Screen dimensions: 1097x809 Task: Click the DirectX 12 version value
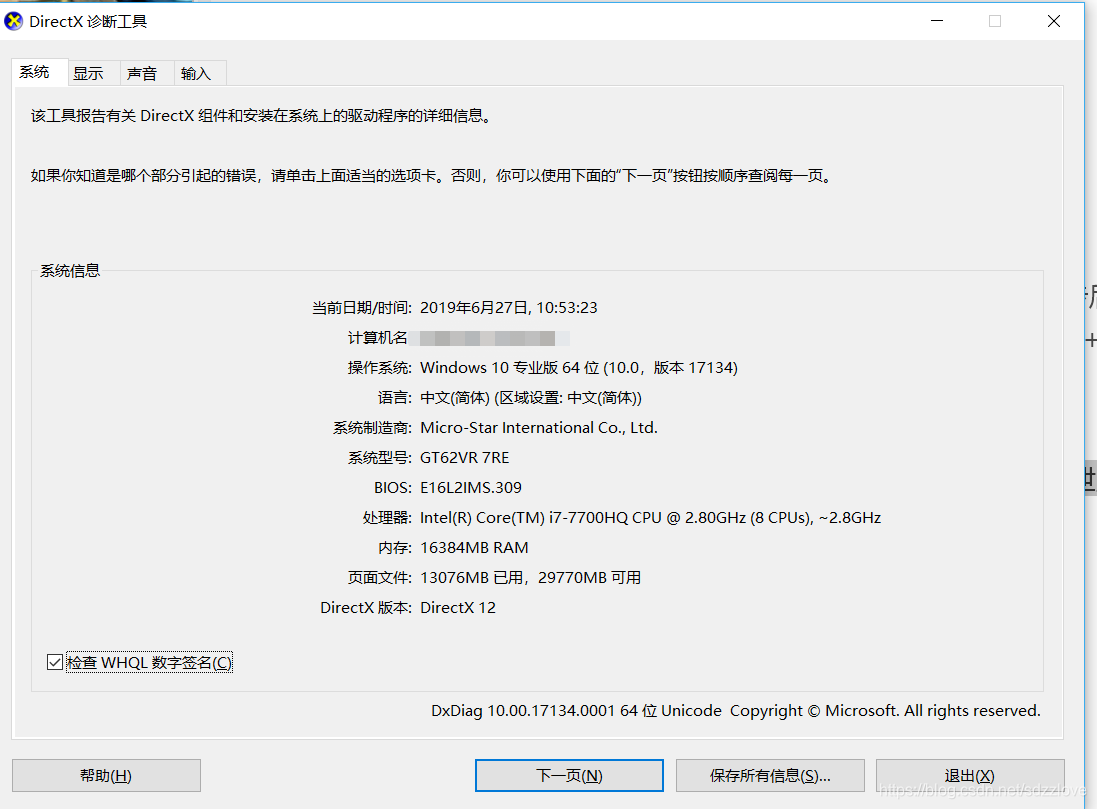[x=458, y=607]
